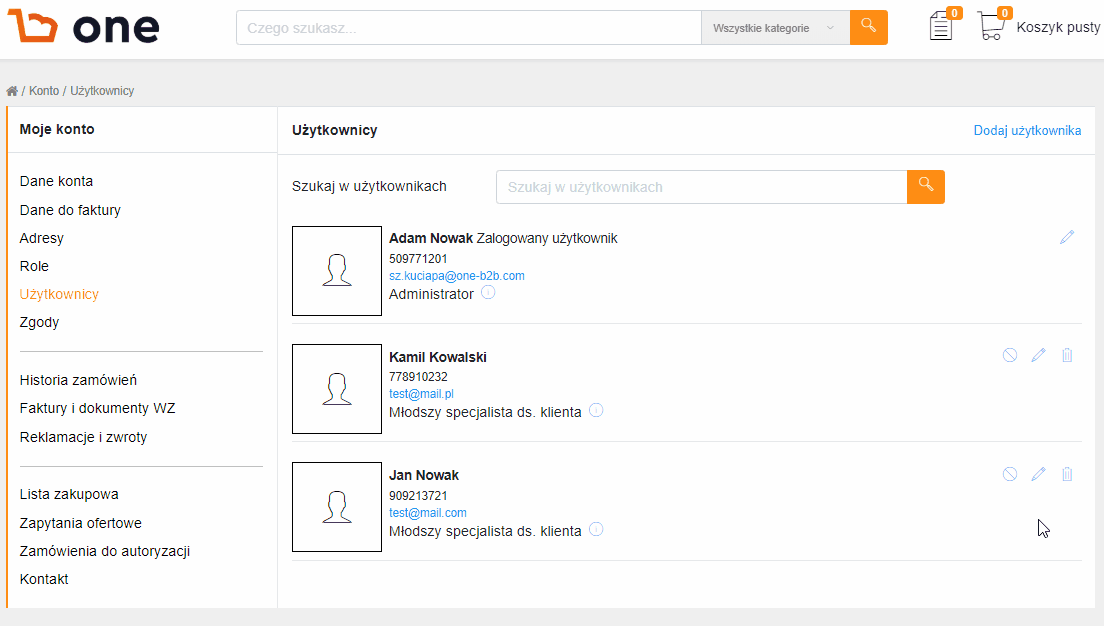Search users with the orange magnifier button
1104x626 pixels.
pyautogui.click(x=926, y=187)
